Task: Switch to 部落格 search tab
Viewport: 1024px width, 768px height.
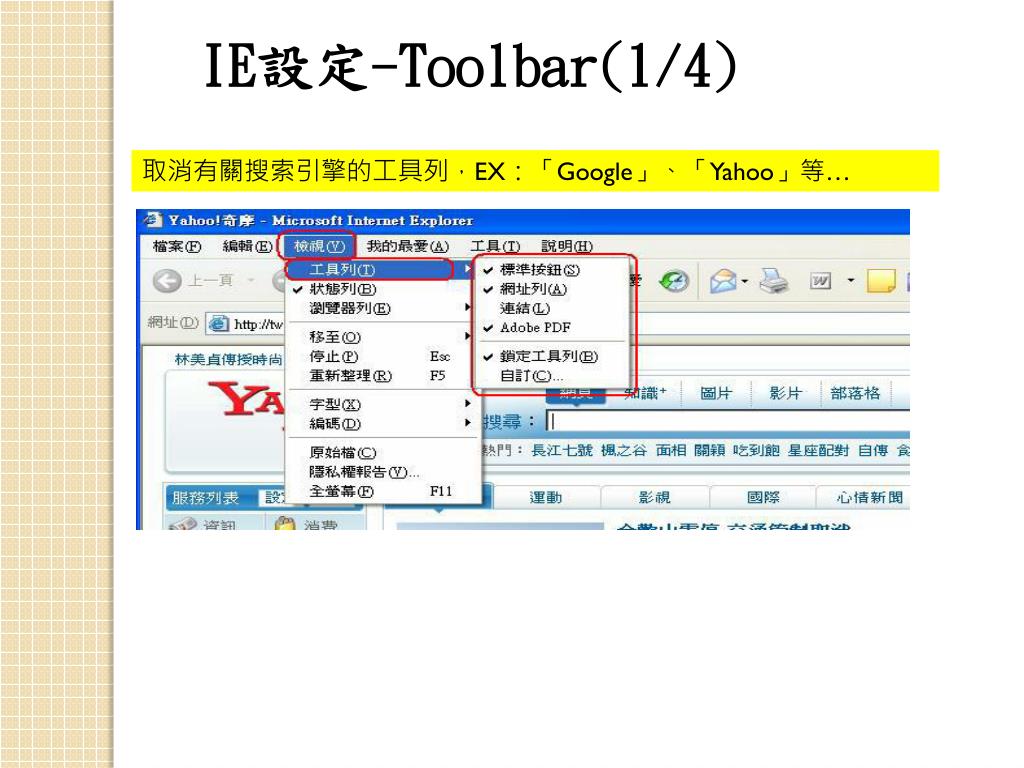Action: 855,393
